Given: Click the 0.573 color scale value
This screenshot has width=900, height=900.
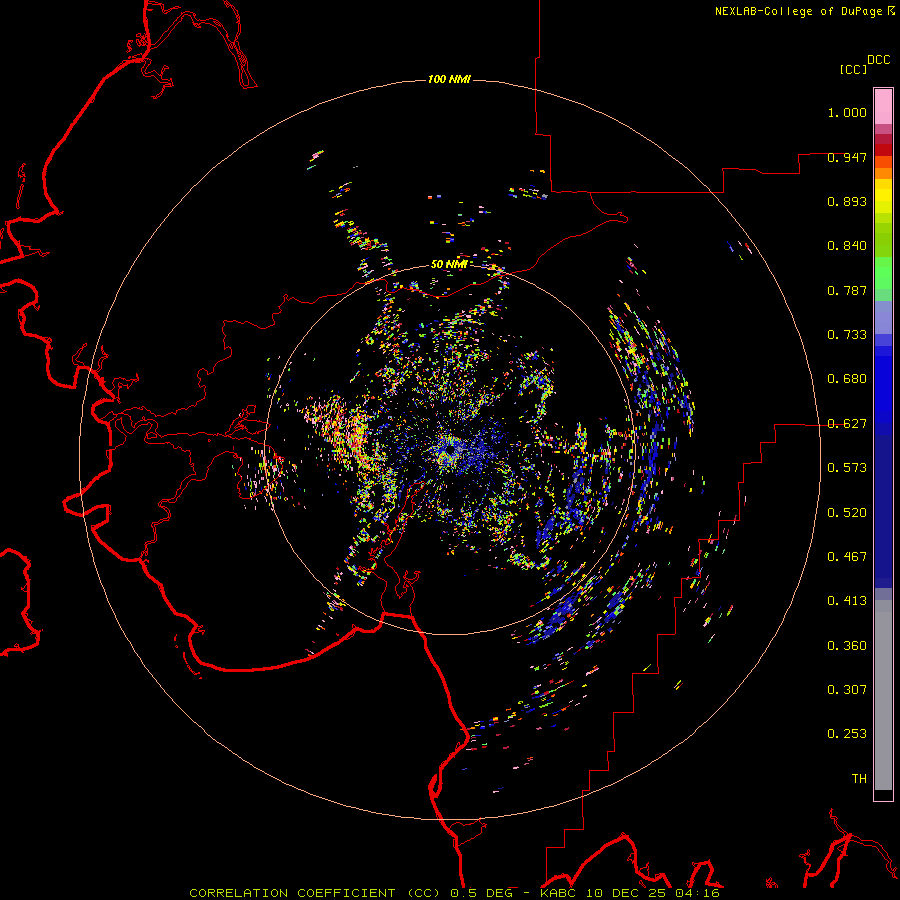Looking at the screenshot, I should (x=847, y=468).
